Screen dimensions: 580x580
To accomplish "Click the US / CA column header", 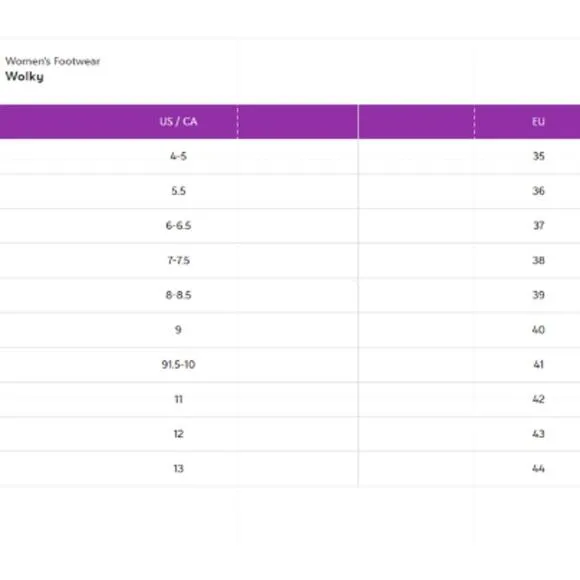I will pos(178,122).
